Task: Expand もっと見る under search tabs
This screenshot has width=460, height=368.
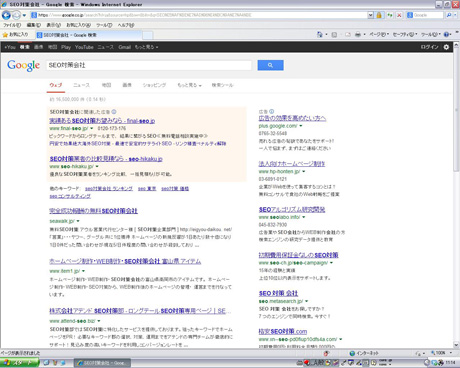Action: tap(189, 85)
